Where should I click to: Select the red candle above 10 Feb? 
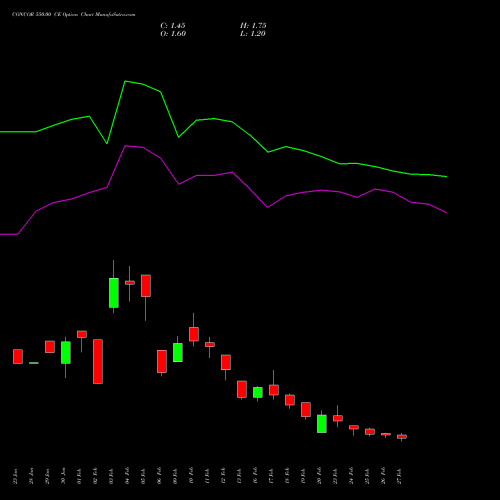[194, 334]
